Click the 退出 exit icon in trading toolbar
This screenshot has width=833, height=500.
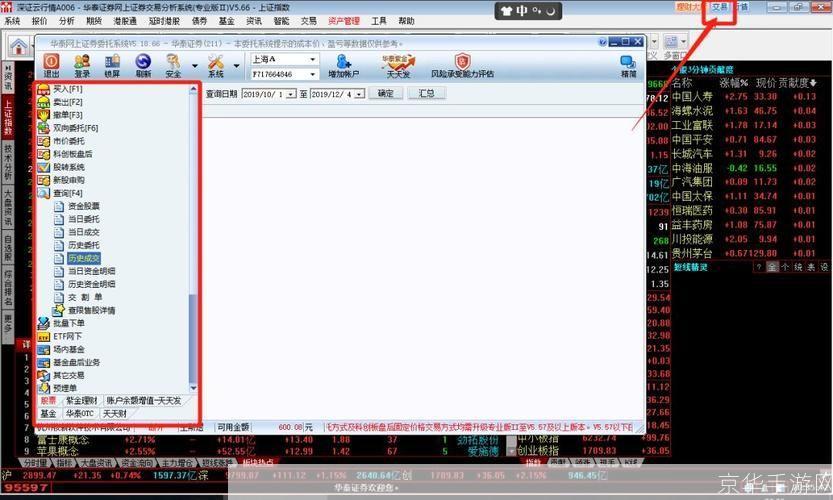[51, 66]
